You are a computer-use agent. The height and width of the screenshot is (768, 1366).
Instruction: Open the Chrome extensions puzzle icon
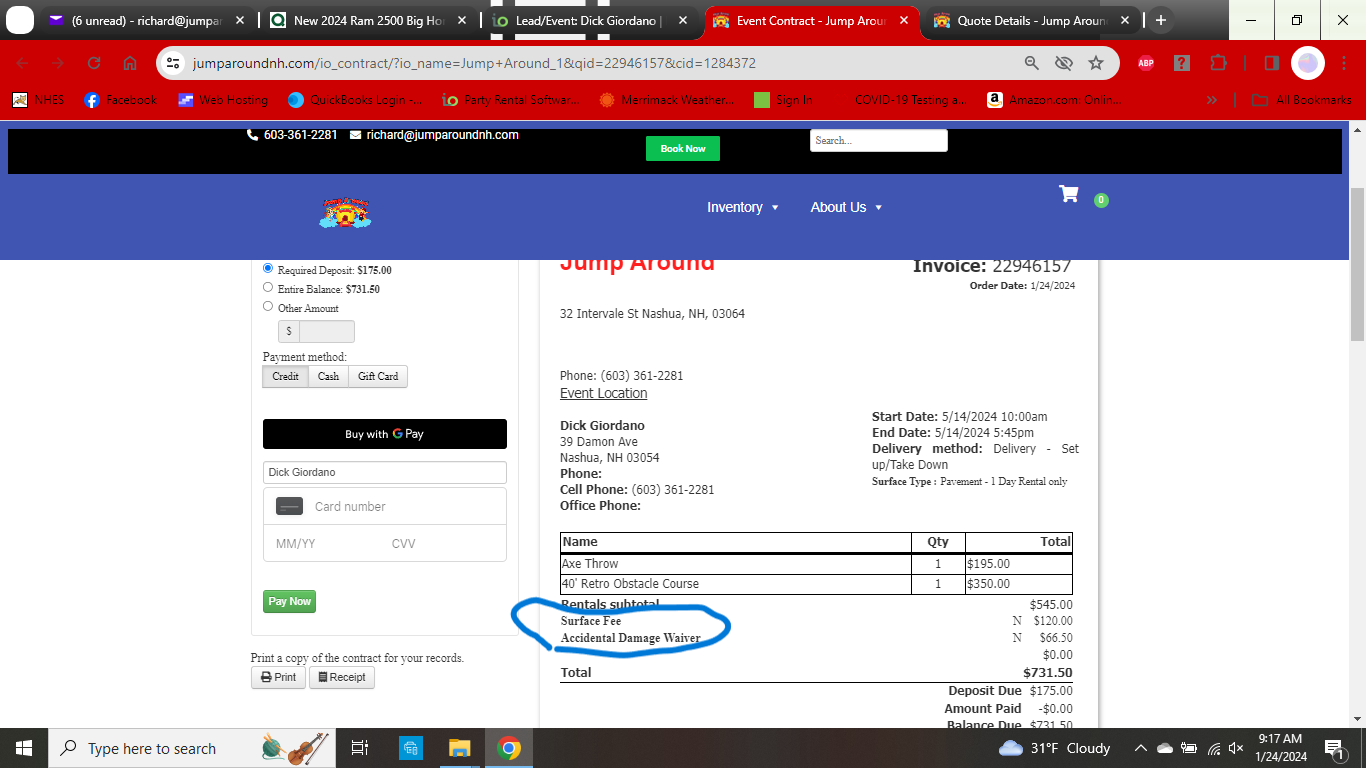[x=1218, y=63]
